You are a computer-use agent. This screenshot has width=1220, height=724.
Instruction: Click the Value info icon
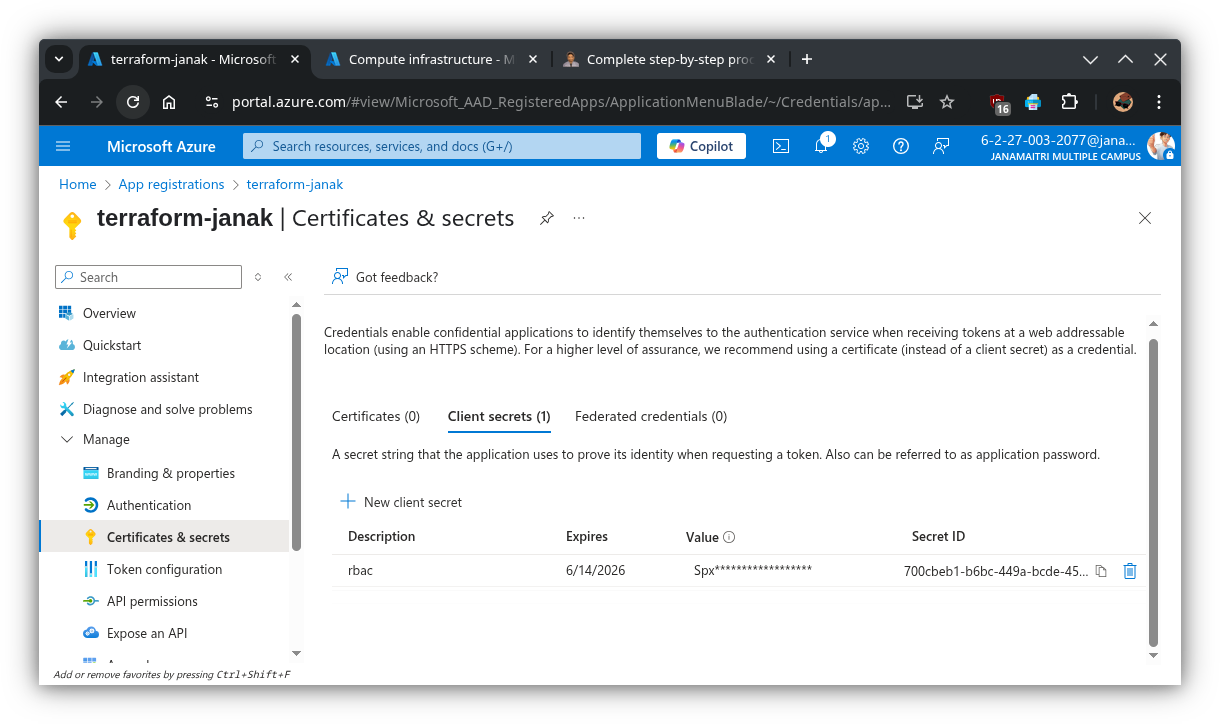tap(729, 537)
